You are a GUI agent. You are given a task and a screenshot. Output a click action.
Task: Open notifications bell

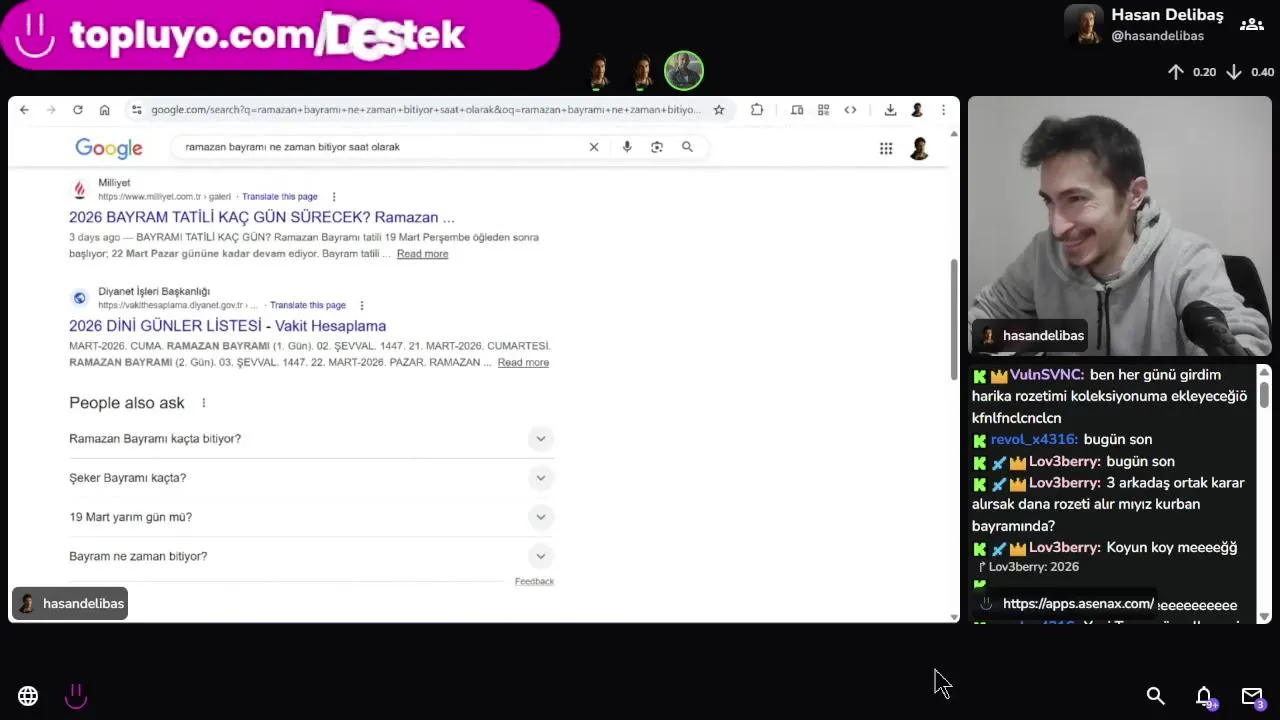coord(1205,696)
